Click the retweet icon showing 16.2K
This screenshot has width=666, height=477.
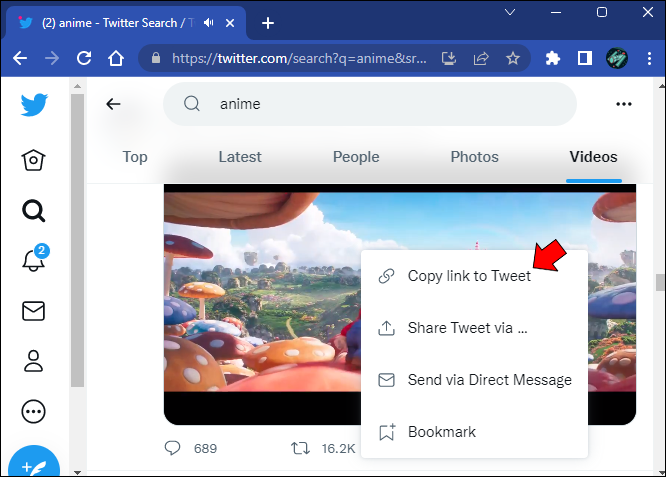click(300, 448)
